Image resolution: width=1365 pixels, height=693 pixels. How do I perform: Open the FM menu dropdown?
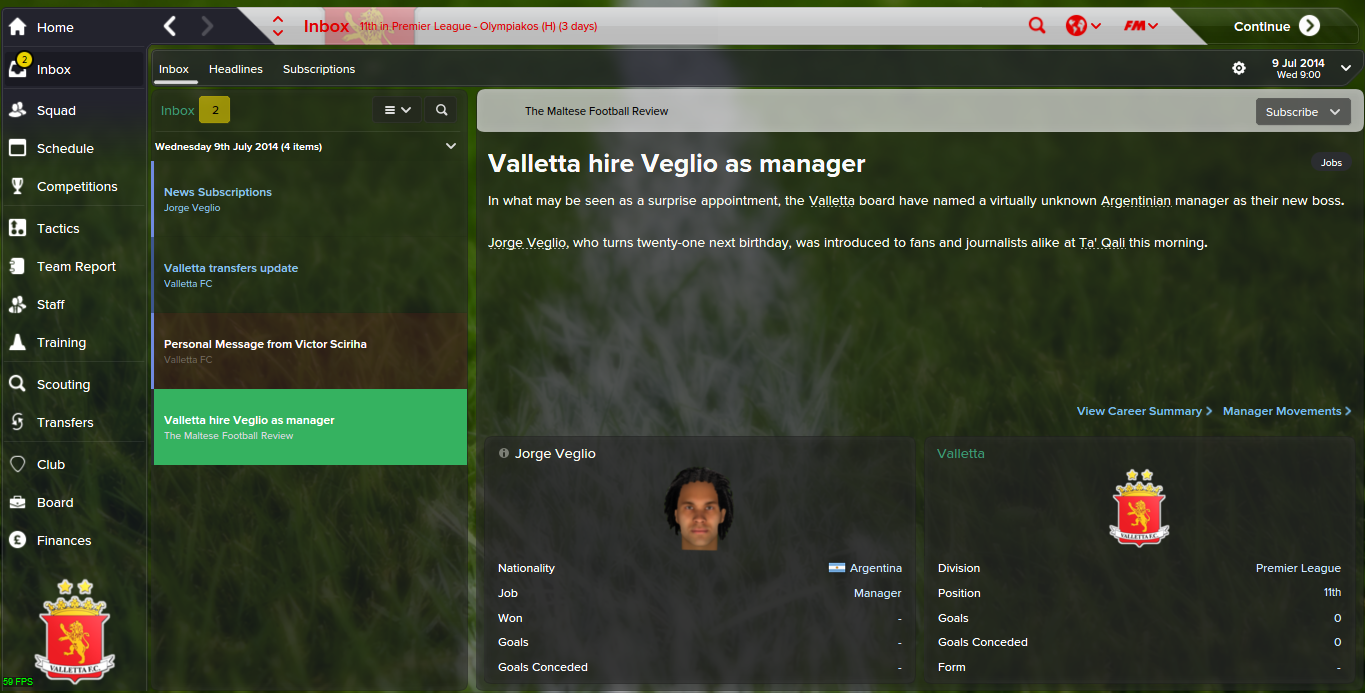1141,26
